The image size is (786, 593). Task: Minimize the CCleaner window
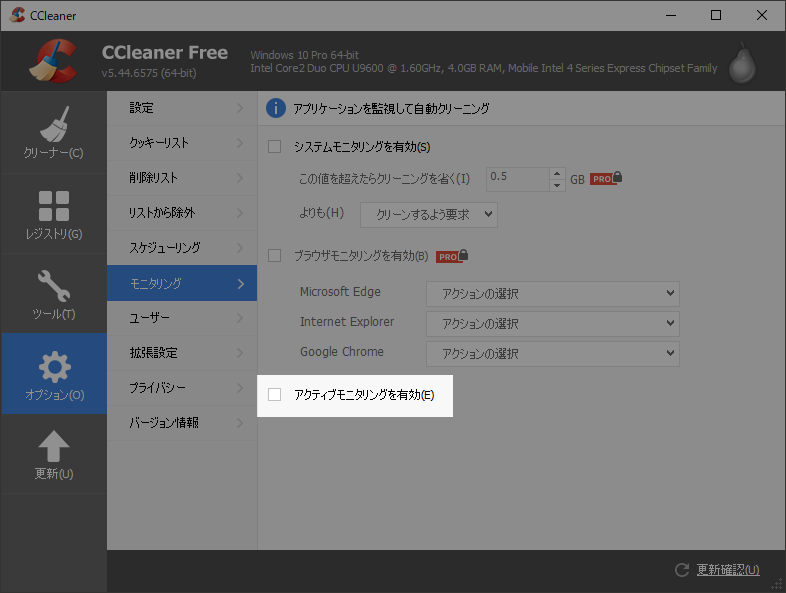pos(671,16)
